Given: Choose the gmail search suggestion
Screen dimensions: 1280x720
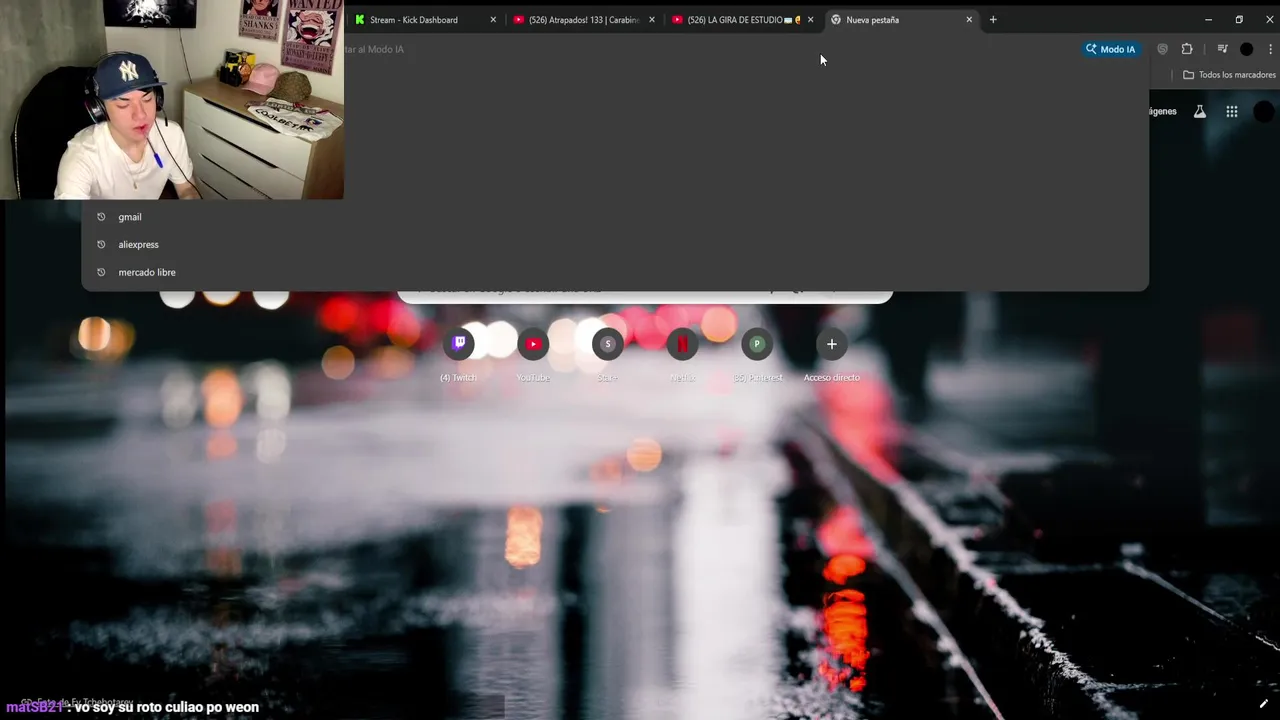Looking at the screenshot, I should click(614, 217).
